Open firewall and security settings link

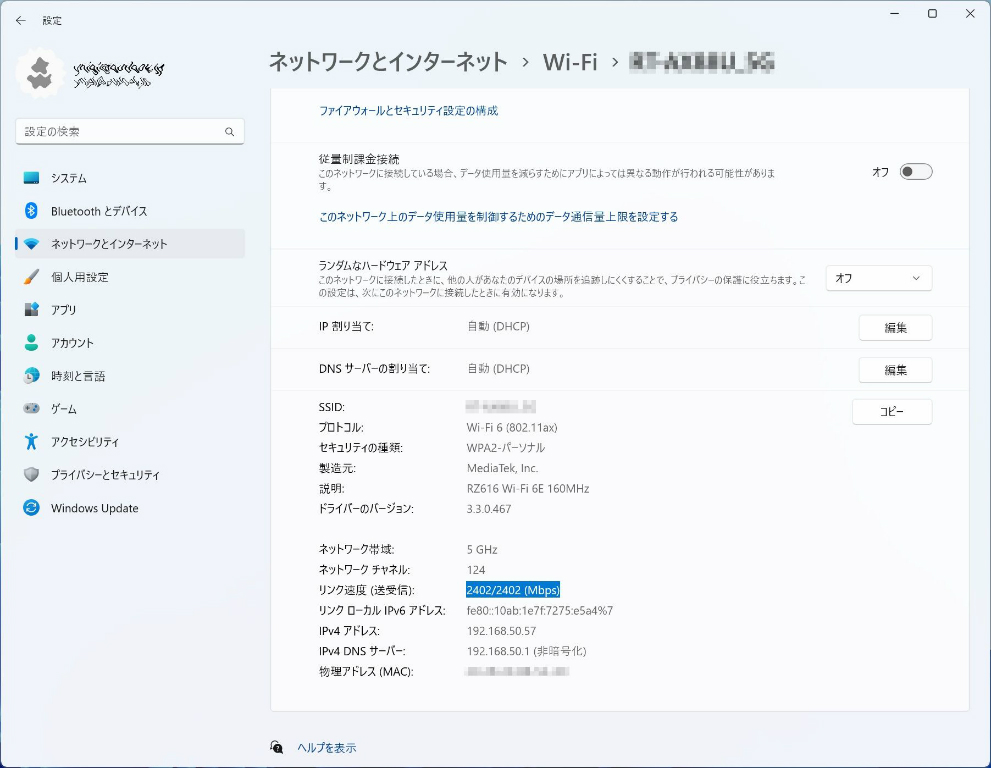pos(408,111)
